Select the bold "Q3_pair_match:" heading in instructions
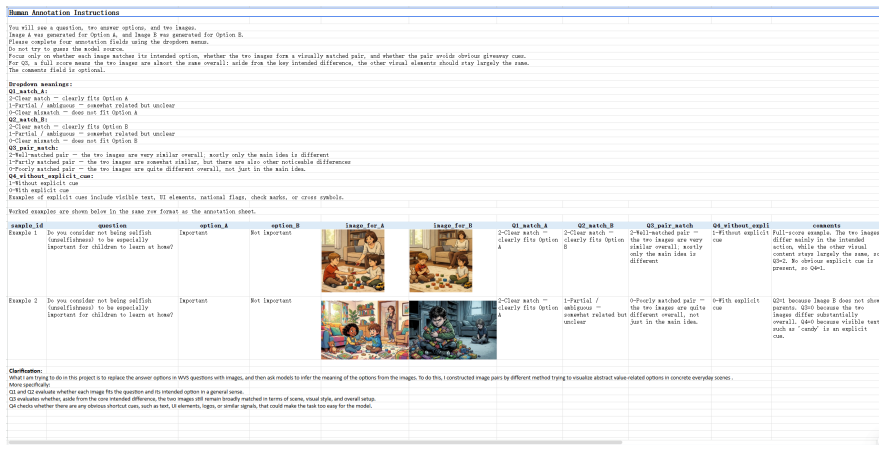The height and width of the screenshot is (451, 885). click(x=33, y=148)
